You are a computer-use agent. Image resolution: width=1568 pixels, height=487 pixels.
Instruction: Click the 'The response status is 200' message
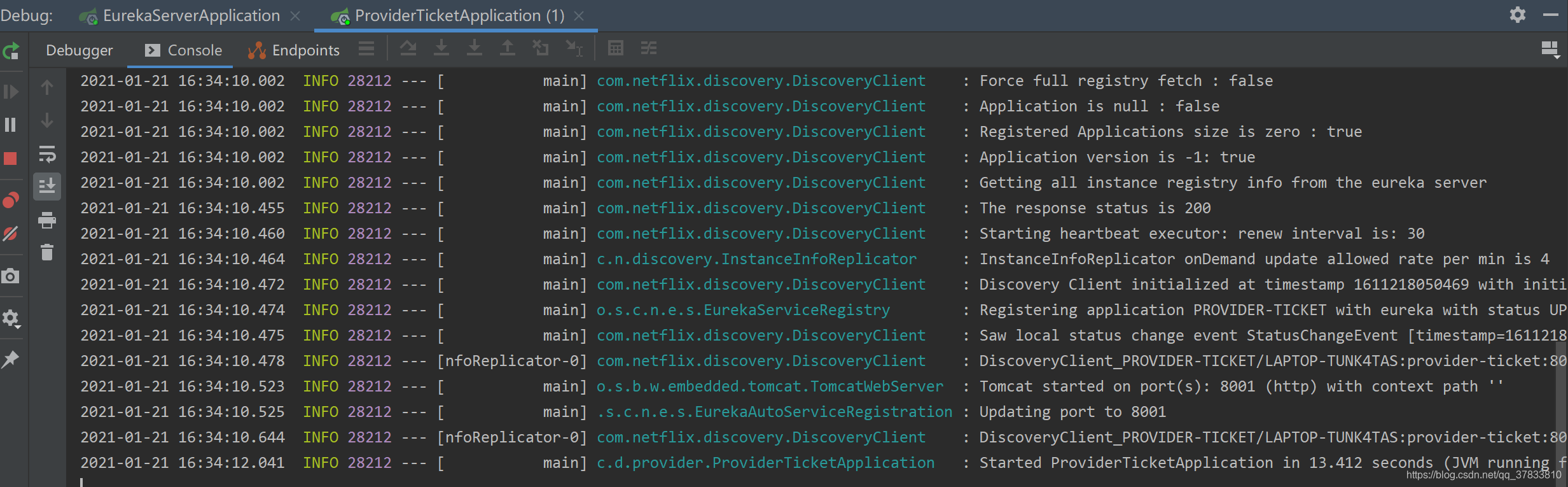pos(1095,208)
